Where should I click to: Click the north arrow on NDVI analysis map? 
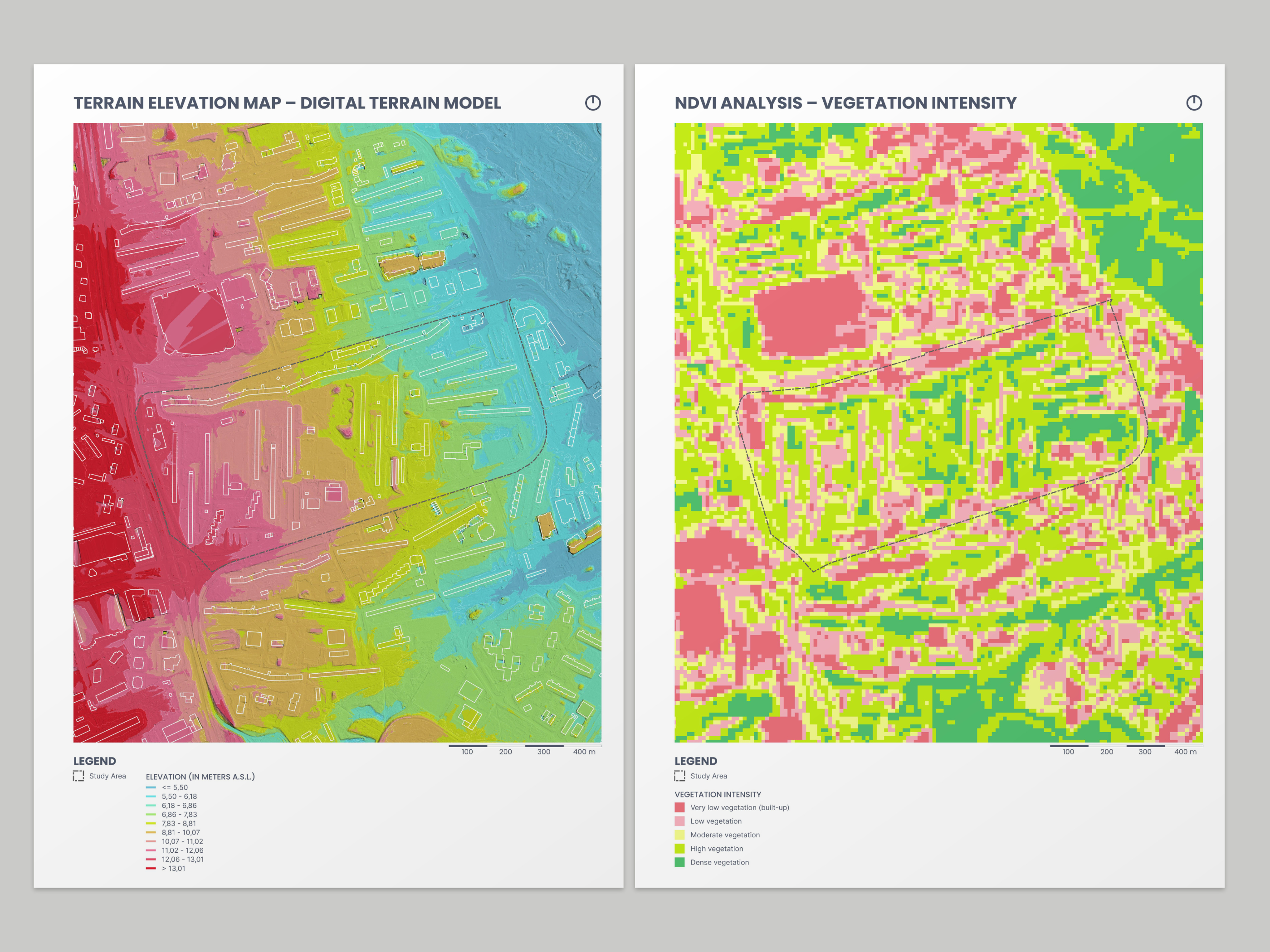tap(1194, 103)
